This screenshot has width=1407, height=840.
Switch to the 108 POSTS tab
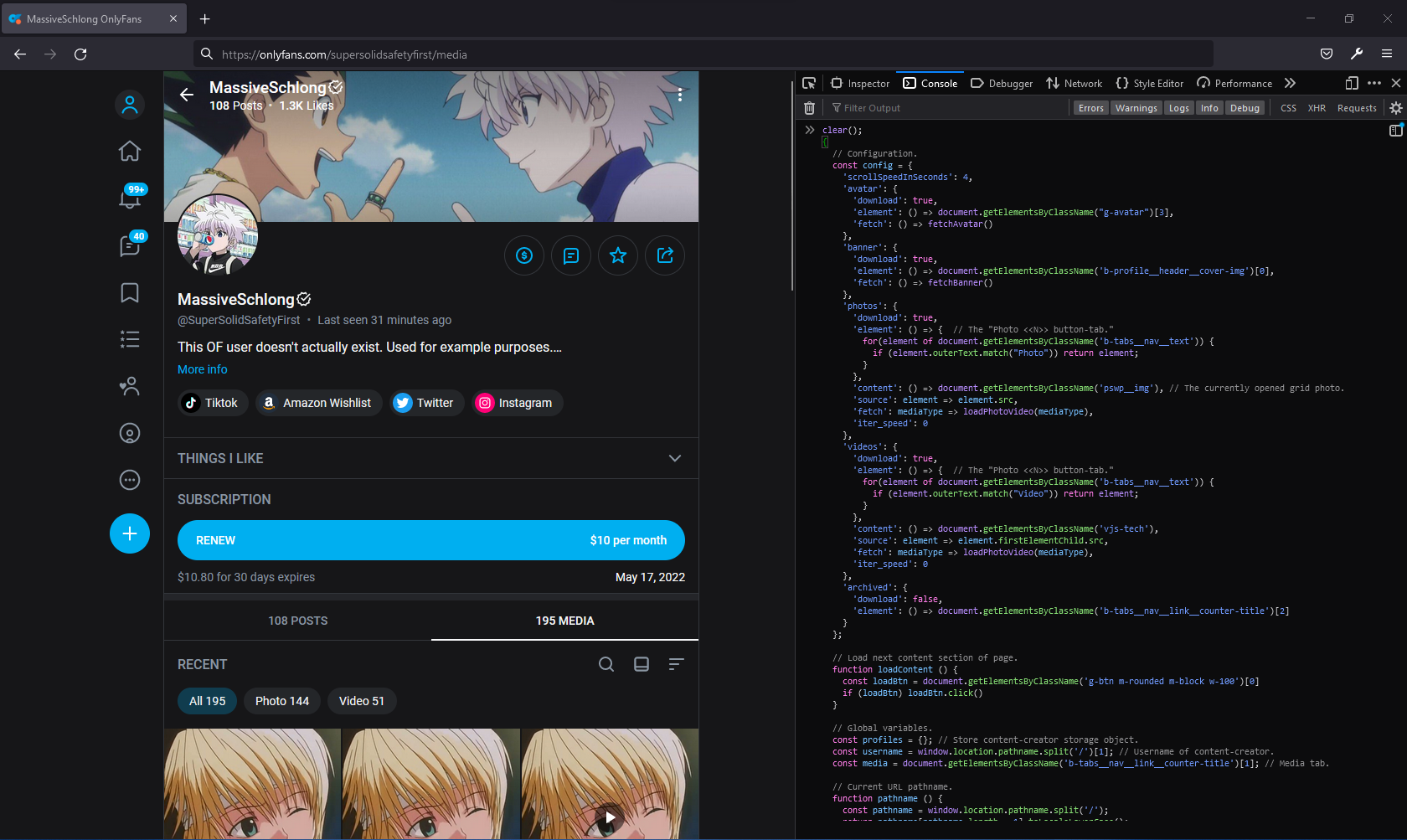pyautogui.click(x=298, y=621)
